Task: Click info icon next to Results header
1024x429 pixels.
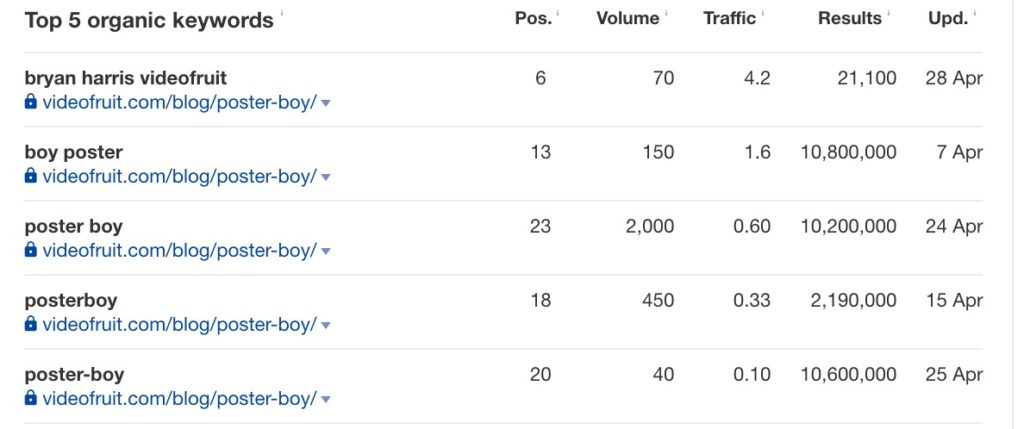Action: [889, 12]
